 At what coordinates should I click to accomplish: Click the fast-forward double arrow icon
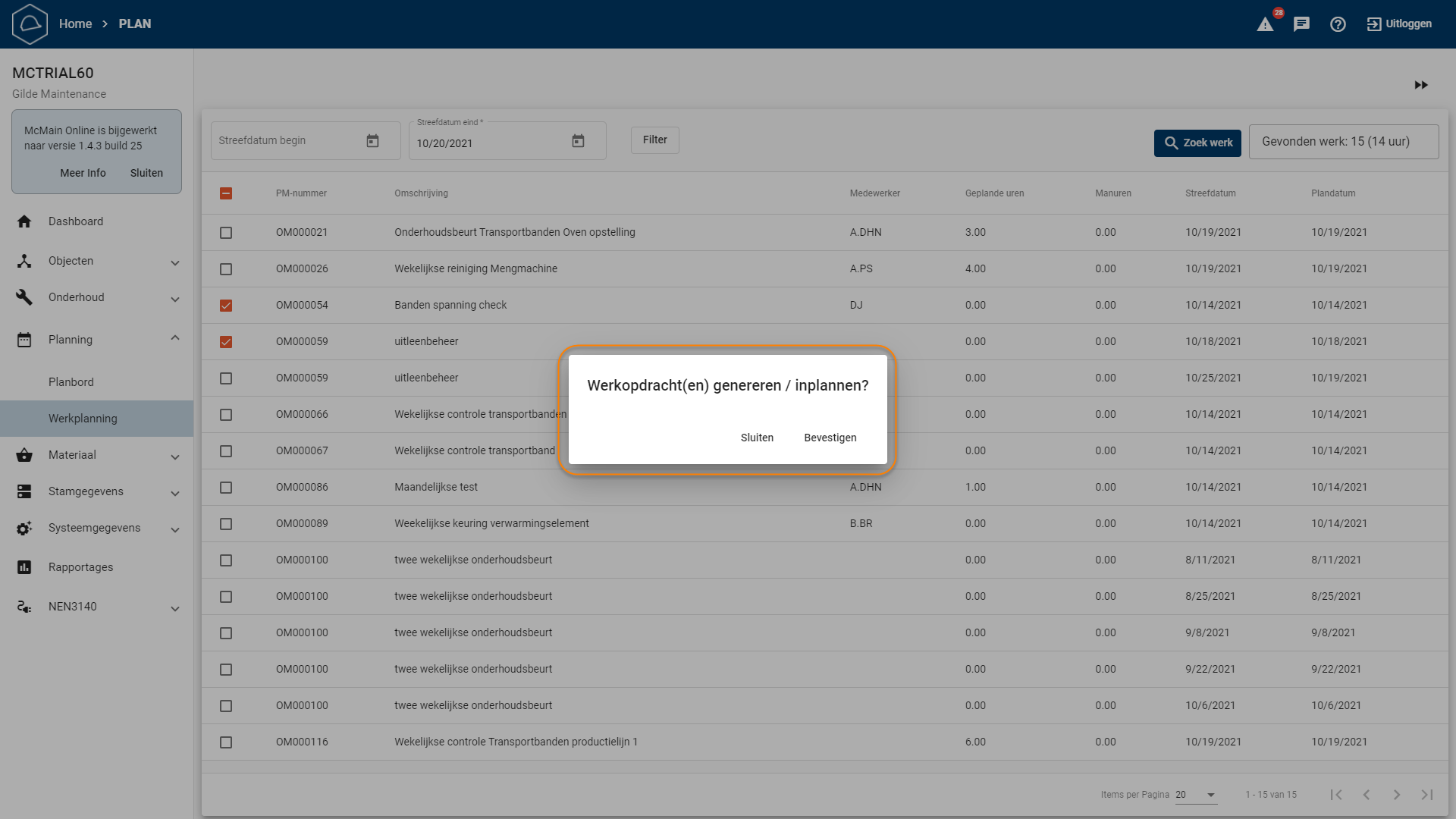click(1421, 85)
